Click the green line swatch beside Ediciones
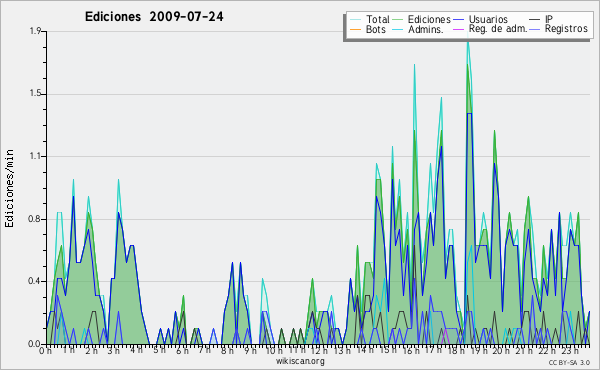 [398, 20]
